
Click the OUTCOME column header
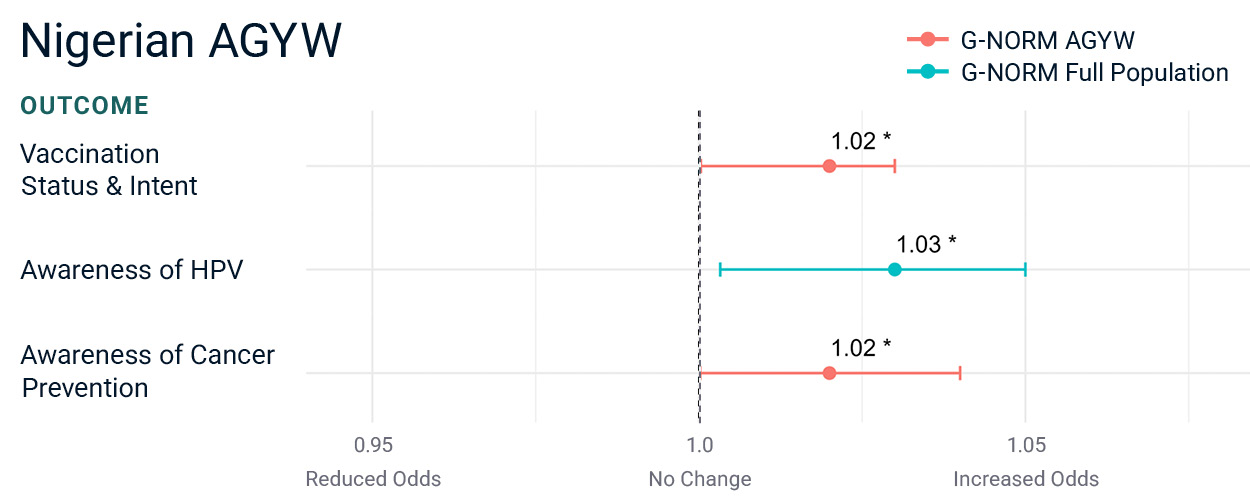pyautogui.click(x=85, y=105)
